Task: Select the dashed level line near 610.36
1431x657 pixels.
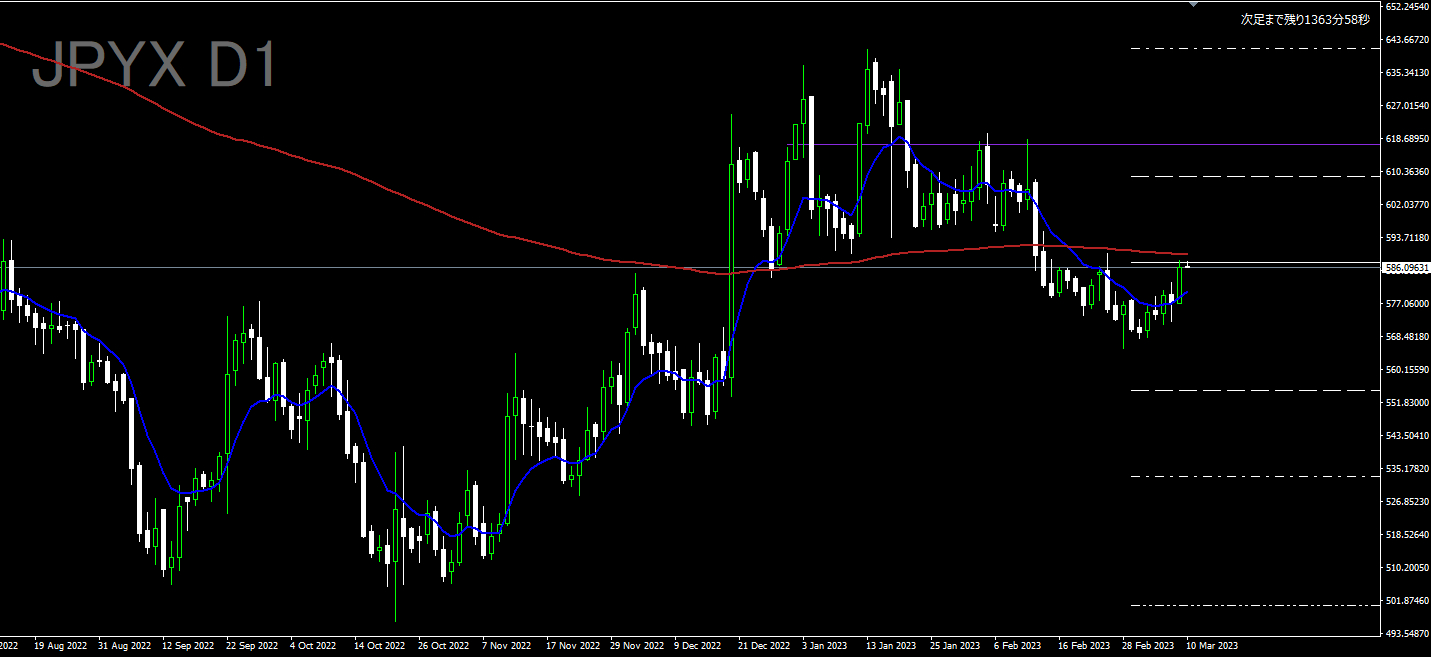Action: (x=1250, y=176)
